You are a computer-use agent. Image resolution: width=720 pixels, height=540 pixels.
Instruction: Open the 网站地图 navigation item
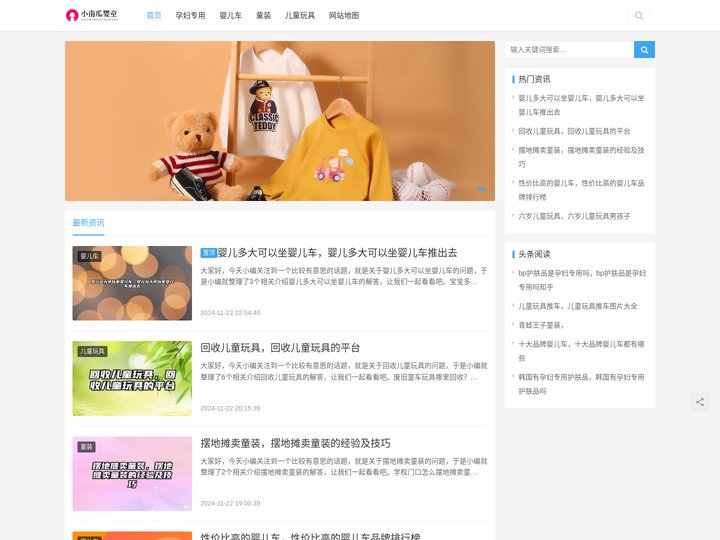pos(344,16)
